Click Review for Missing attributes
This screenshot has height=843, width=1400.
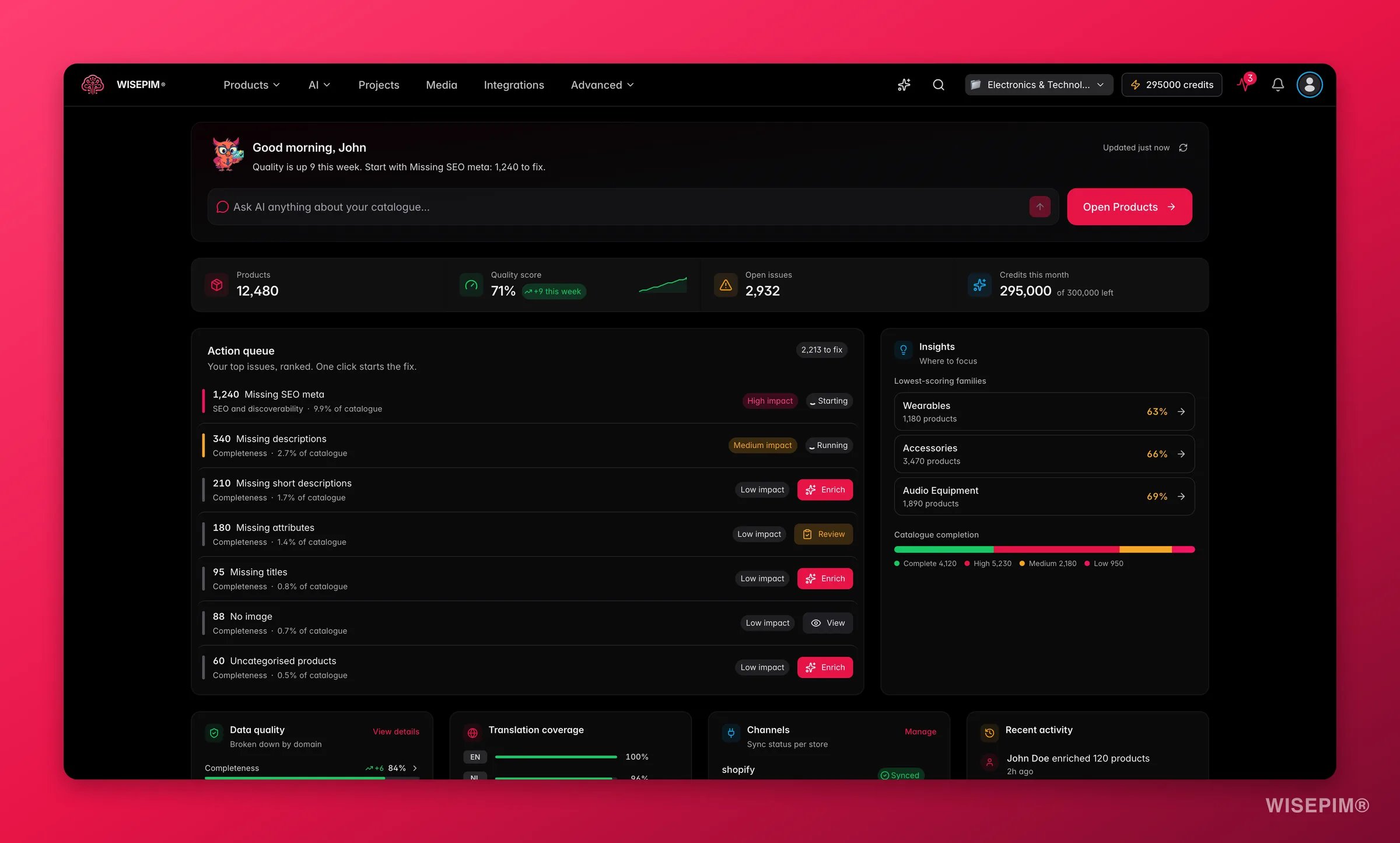(x=823, y=534)
